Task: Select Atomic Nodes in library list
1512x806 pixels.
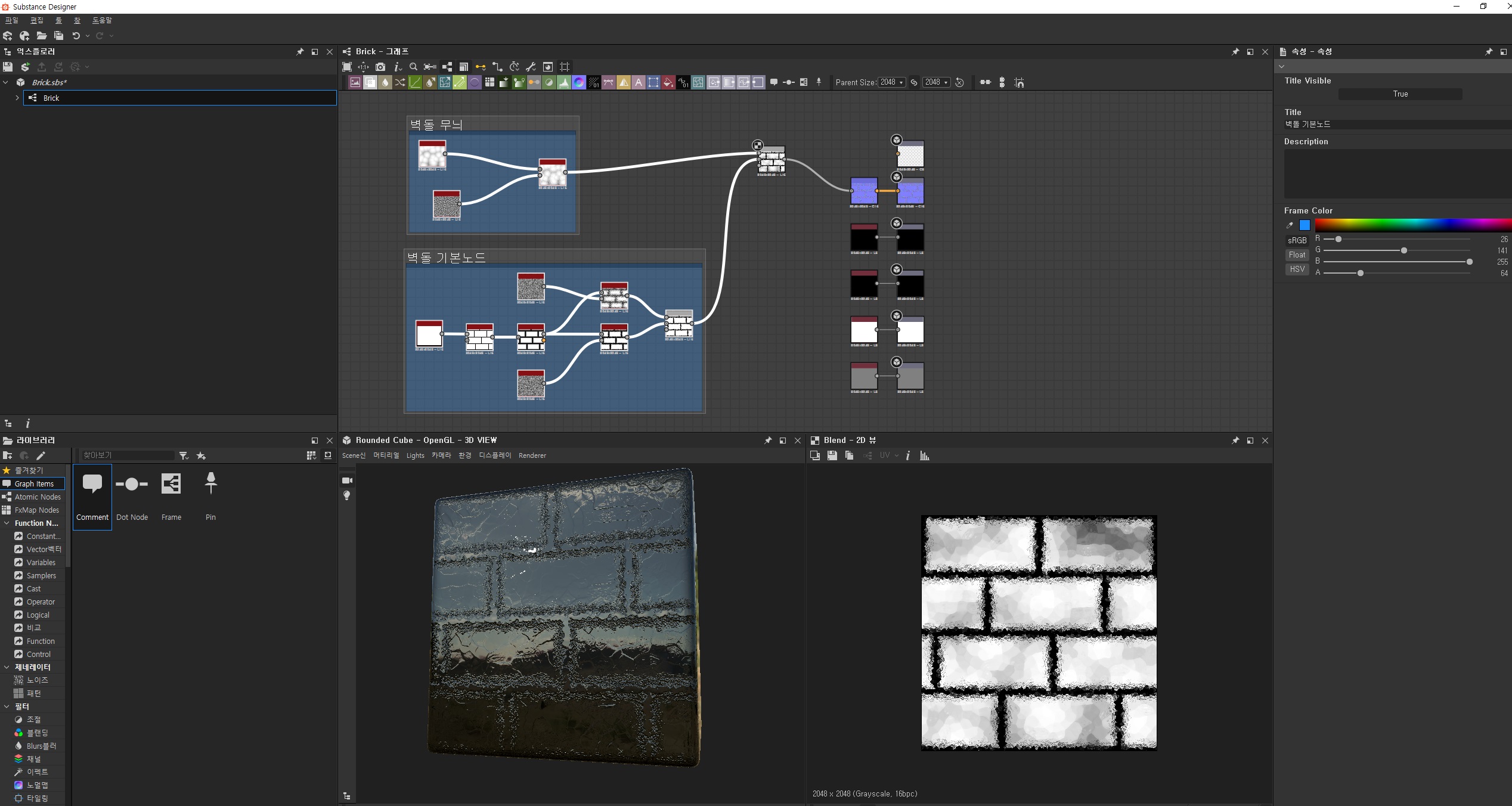Action: click(x=37, y=497)
